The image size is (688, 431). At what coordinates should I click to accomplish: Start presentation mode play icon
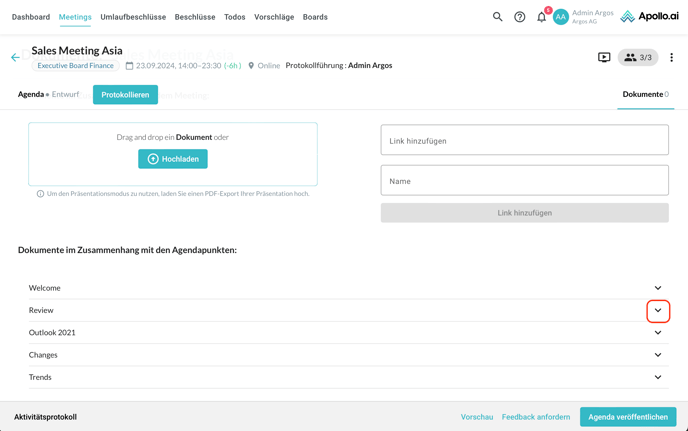(604, 58)
